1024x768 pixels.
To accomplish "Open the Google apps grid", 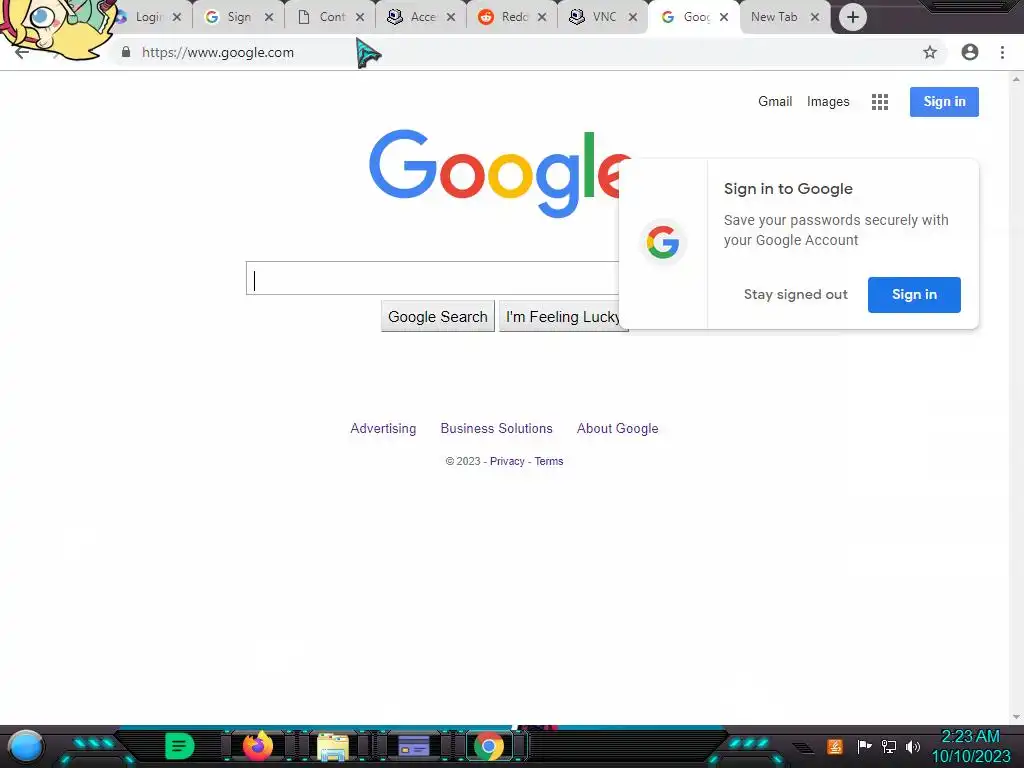I will point(880,102).
